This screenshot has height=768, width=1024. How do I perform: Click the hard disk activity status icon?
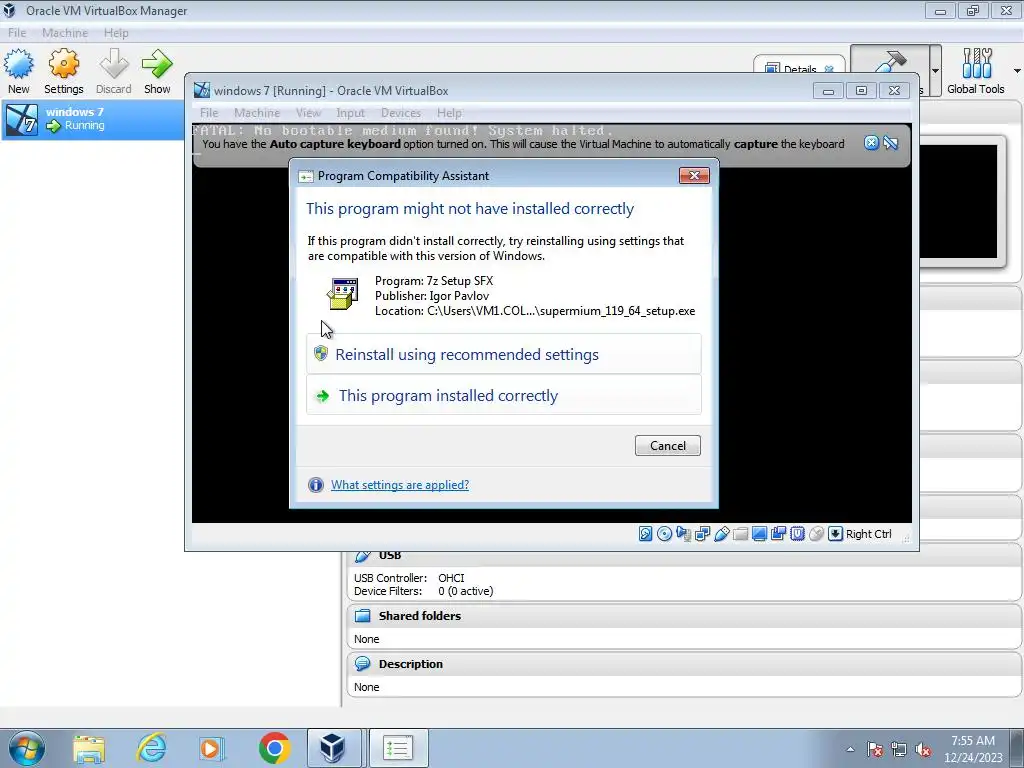(x=645, y=534)
